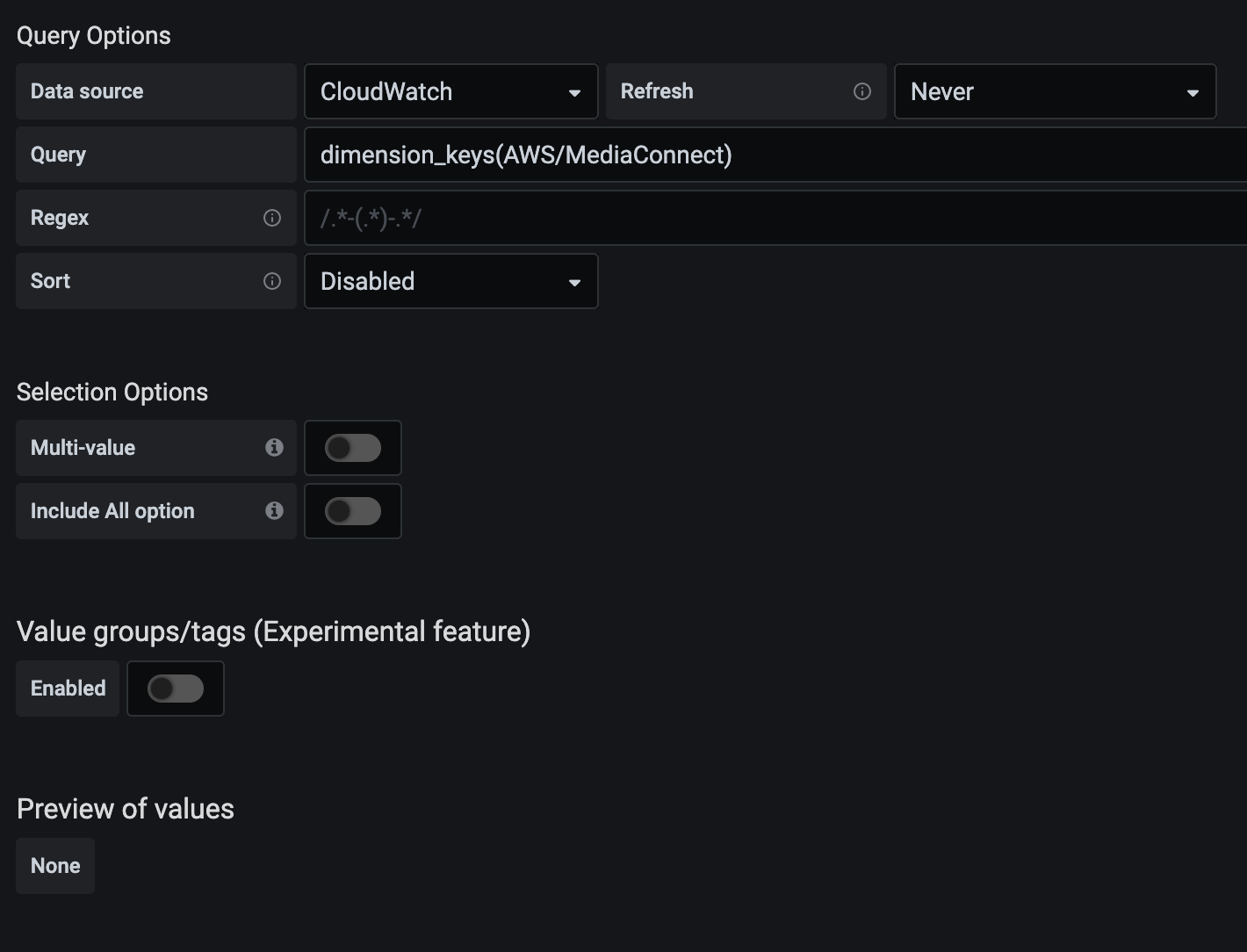The image size is (1247, 952).
Task: Click the info icon next to Refresh
Action: pos(862,91)
